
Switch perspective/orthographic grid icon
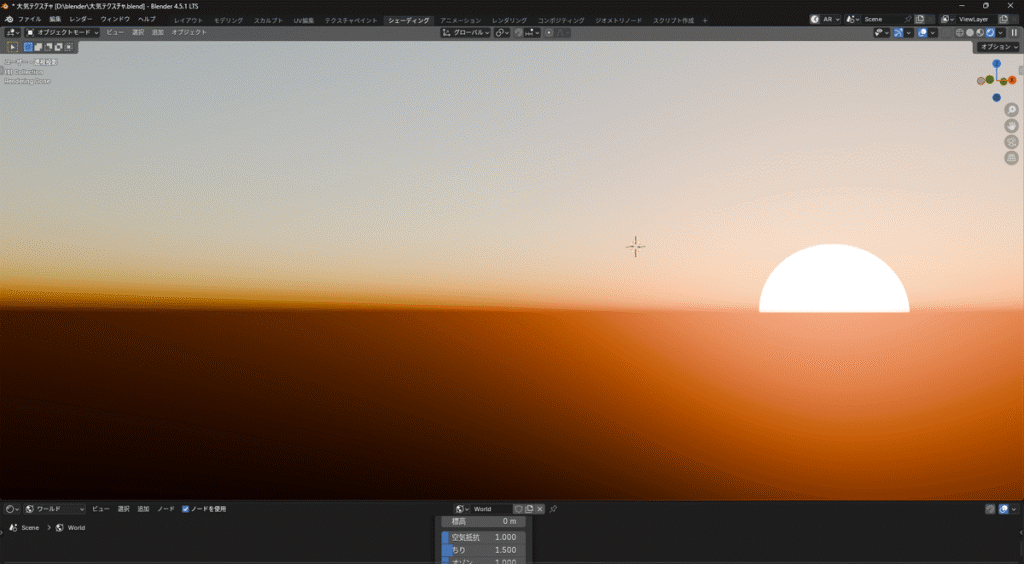coord(1012,157)
